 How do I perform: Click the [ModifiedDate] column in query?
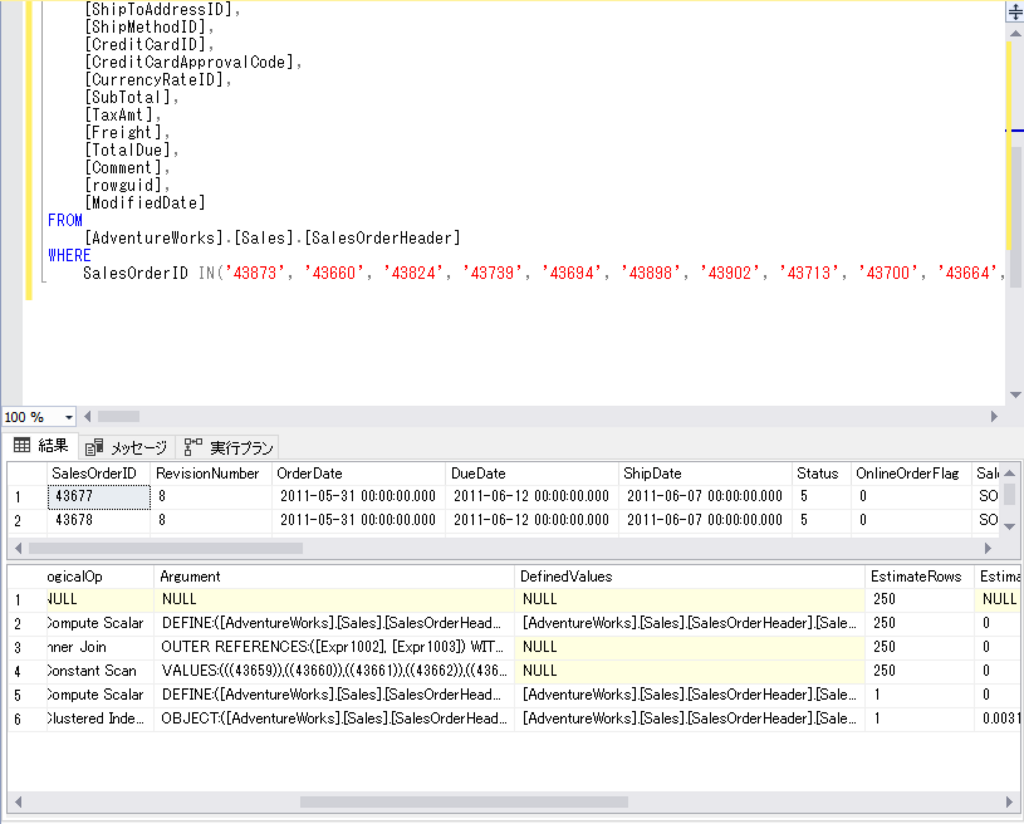145,202
